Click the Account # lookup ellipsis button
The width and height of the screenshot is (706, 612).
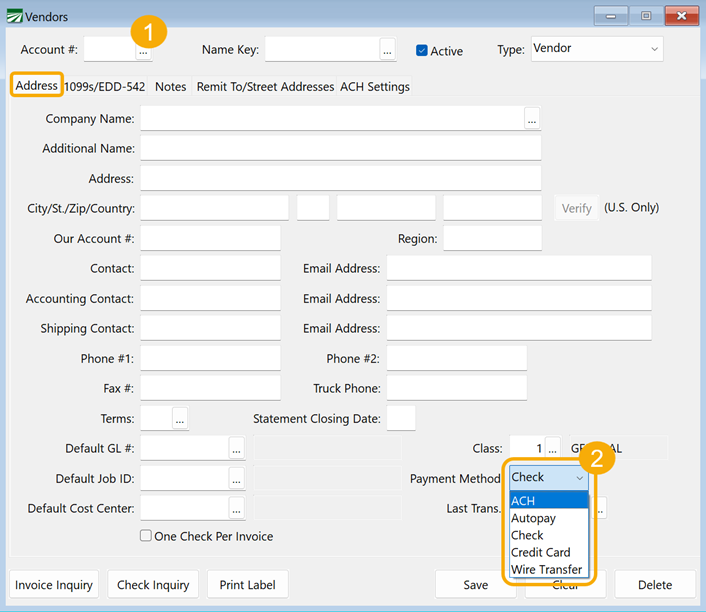pyautogui.click(x=144, y=50)
